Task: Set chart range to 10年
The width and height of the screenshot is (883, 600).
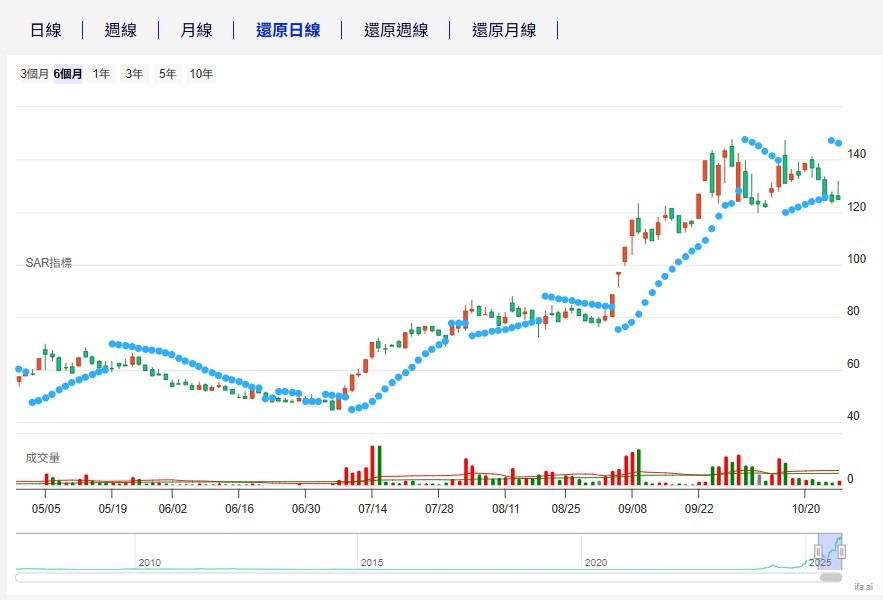Action: [201, 74]
